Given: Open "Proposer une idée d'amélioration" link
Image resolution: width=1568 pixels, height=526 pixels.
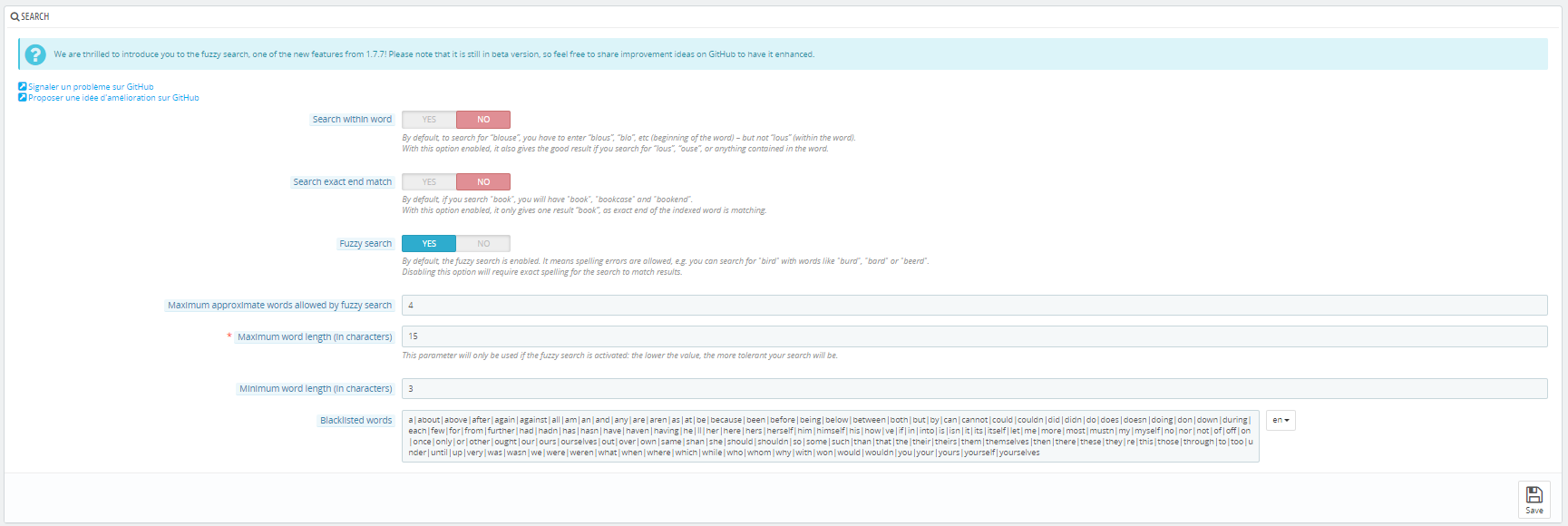Looking at the screenshot, I should point(113,98).
